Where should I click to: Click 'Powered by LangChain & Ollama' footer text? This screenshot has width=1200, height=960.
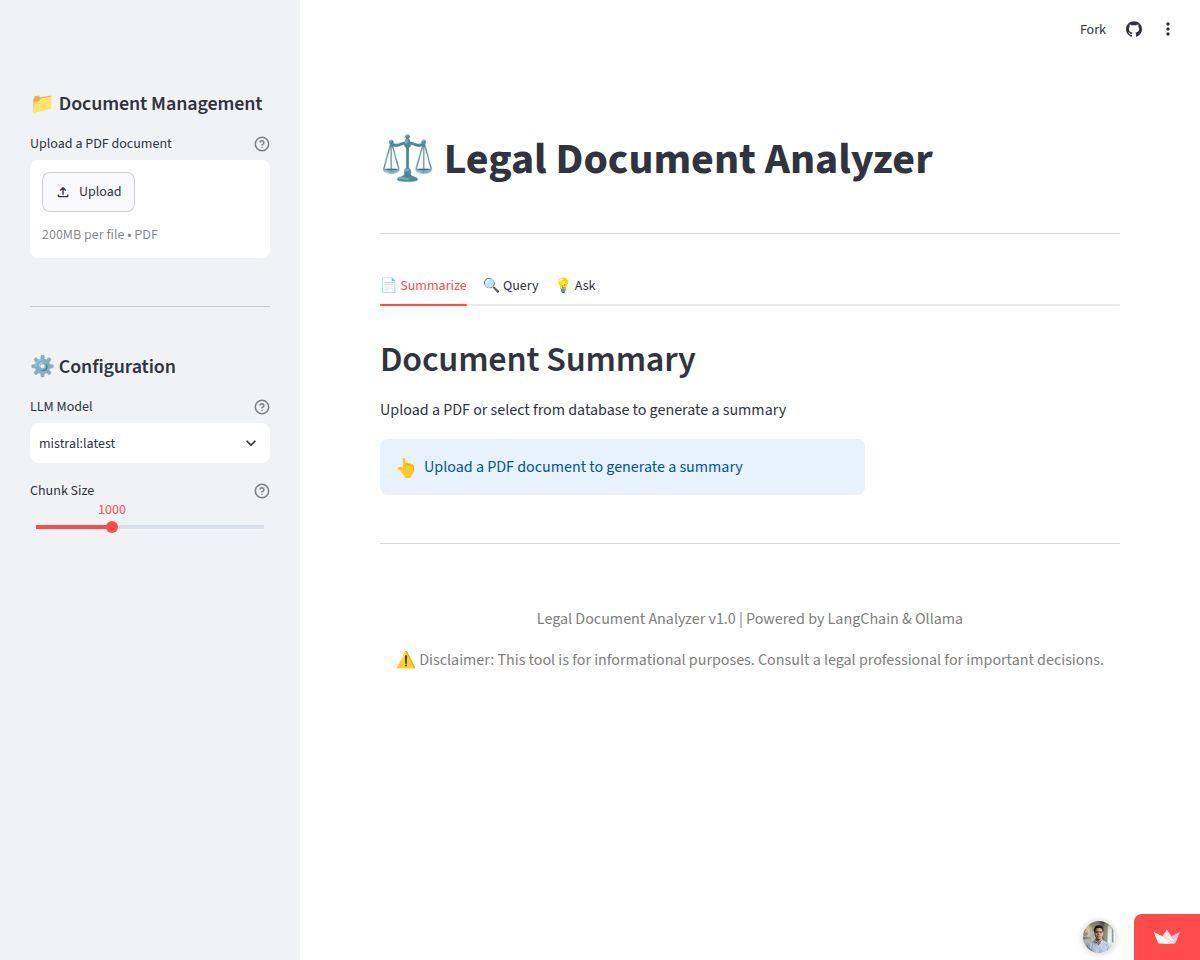(x=854, y=619)
